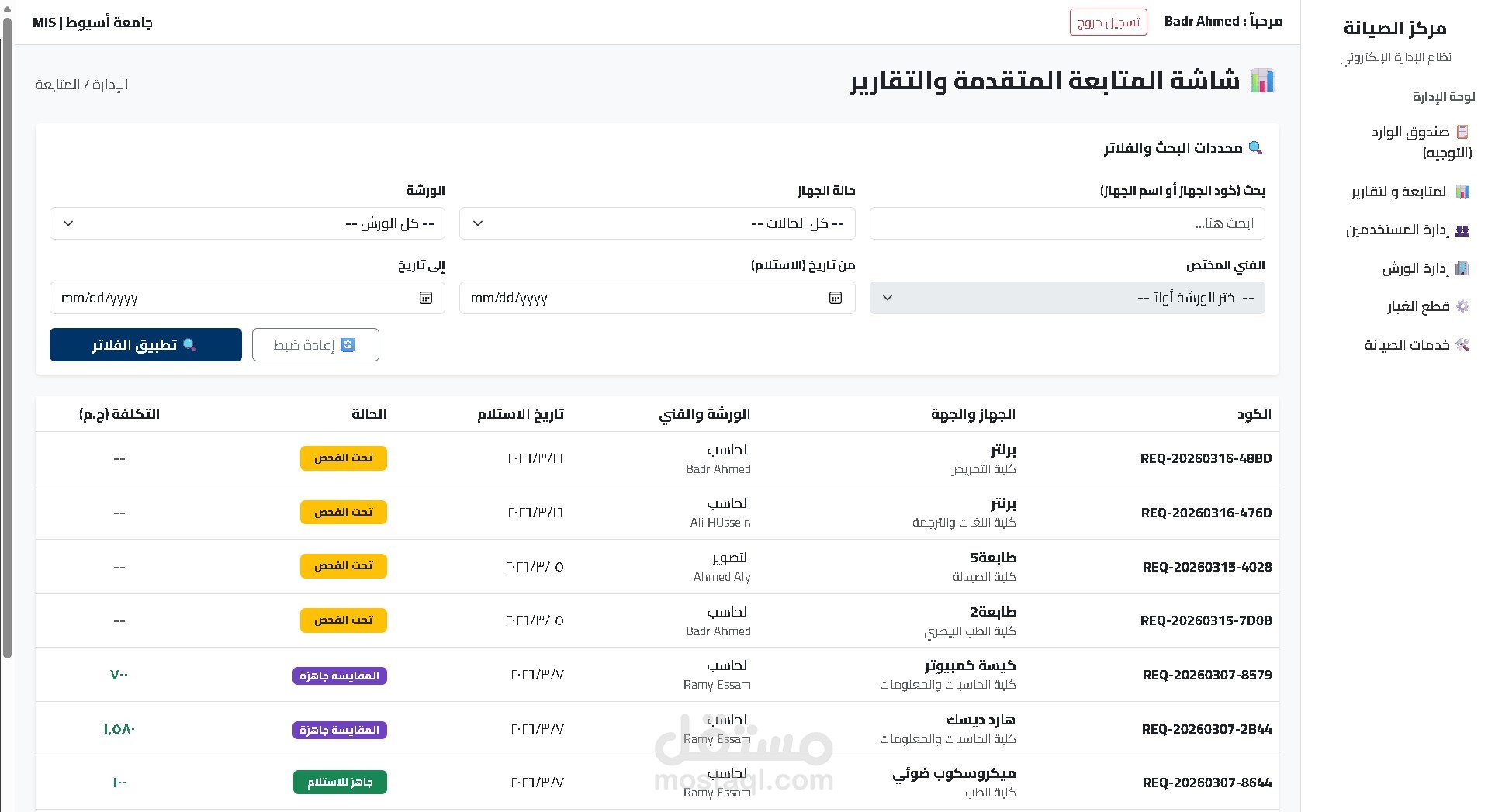Viewport: 1488px width, 812px height.
Task: Click the جاهز للاستلام status badge
Action: coord(340,782)
